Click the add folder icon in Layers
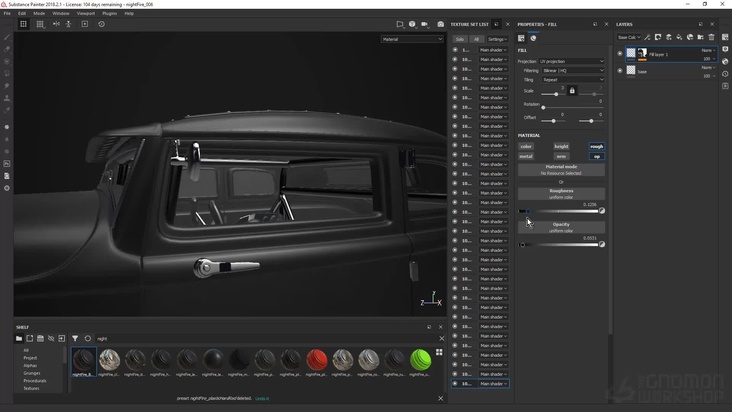The image size is (732, 412). pos(701,37)
